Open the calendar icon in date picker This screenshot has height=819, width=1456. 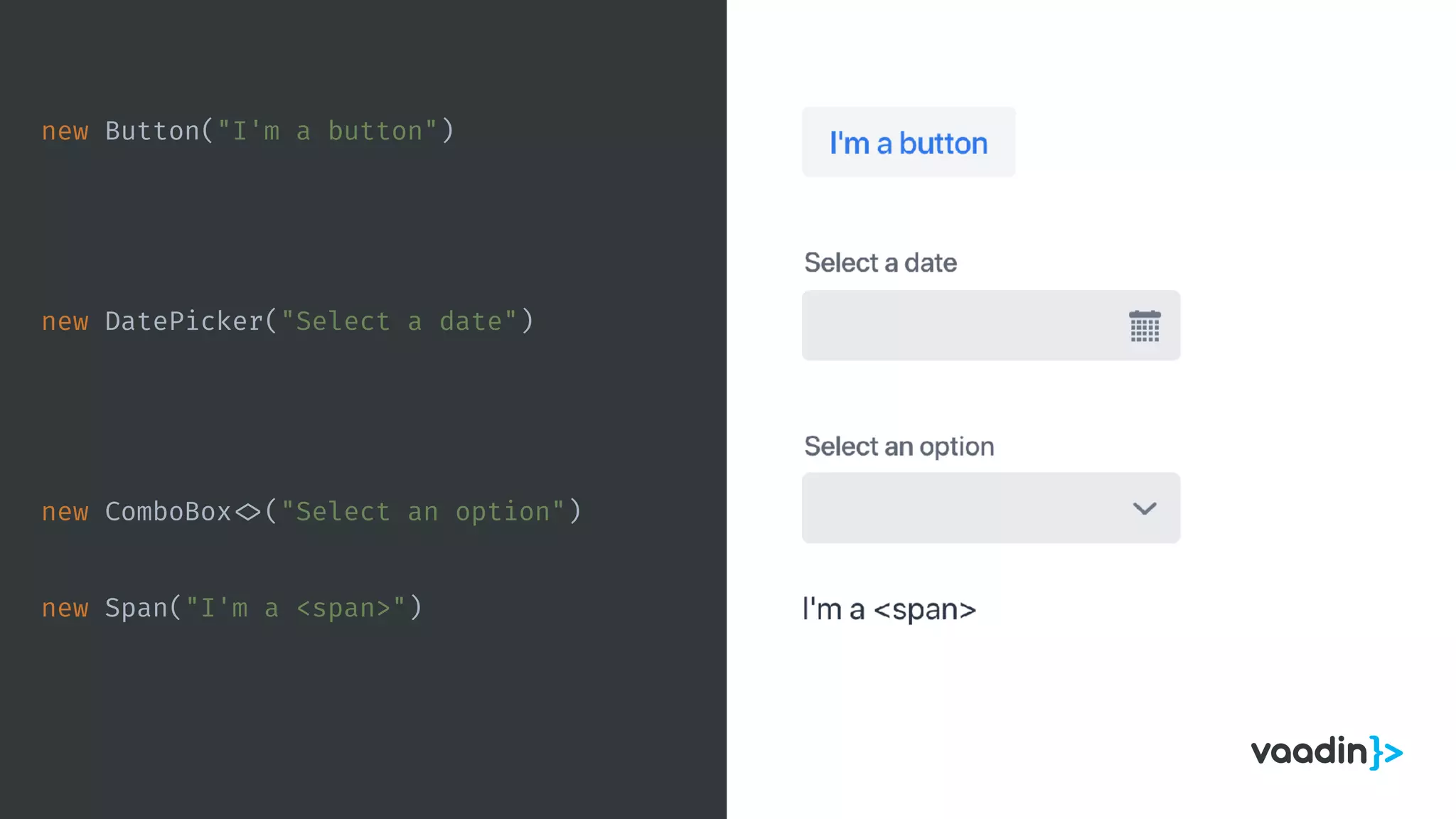tap(1145, 326)
